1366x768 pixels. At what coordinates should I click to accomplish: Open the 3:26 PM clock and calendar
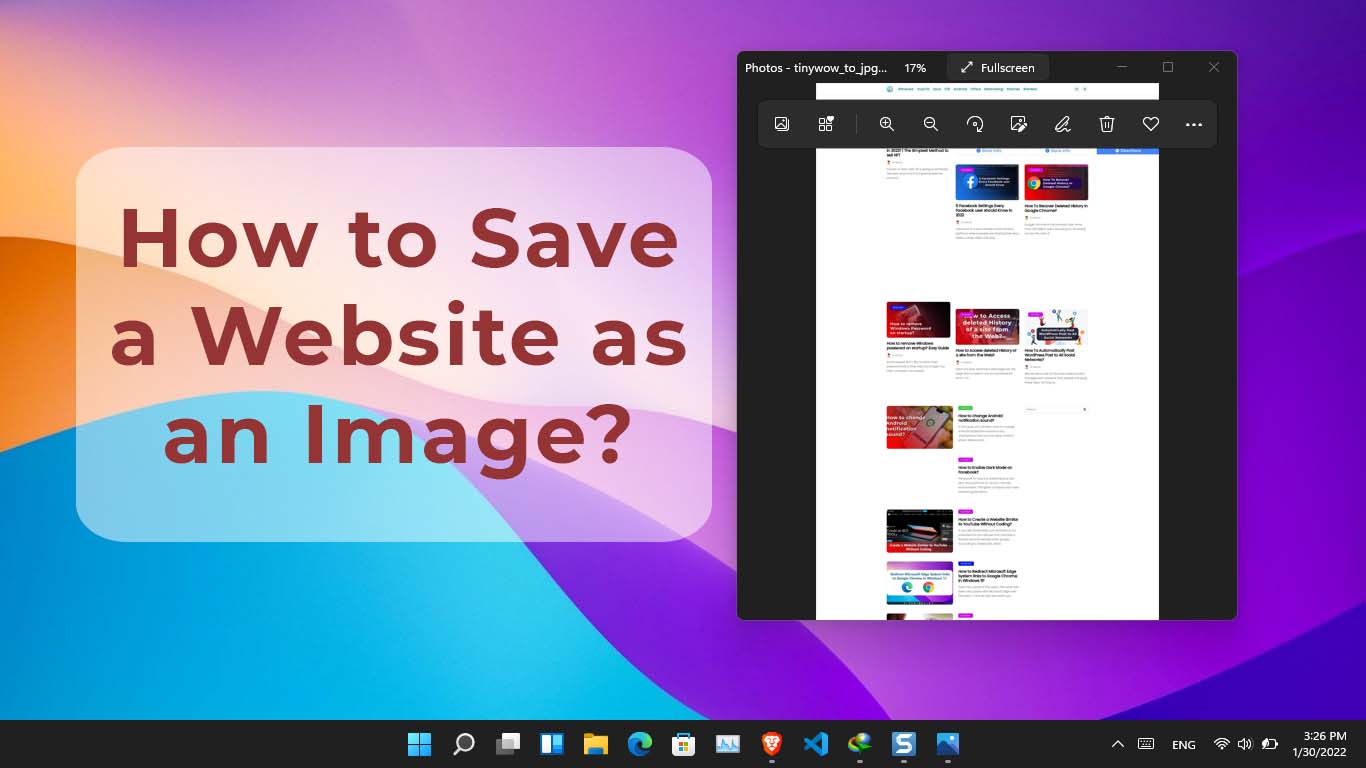pos(1320,744)
